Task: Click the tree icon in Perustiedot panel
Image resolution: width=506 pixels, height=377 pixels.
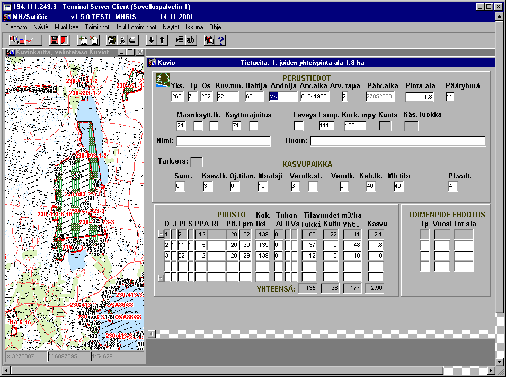Action: [163, 80]
